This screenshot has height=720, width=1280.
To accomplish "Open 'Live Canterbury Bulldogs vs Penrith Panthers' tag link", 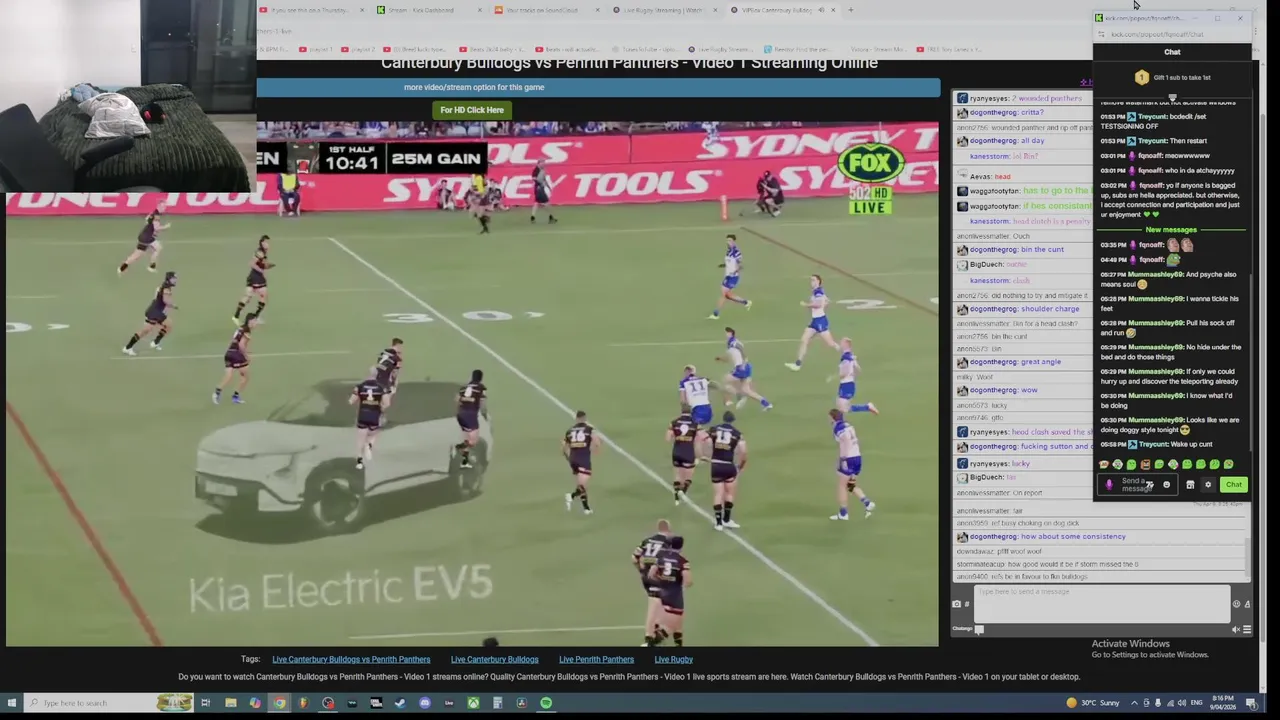I will (351, 659).
